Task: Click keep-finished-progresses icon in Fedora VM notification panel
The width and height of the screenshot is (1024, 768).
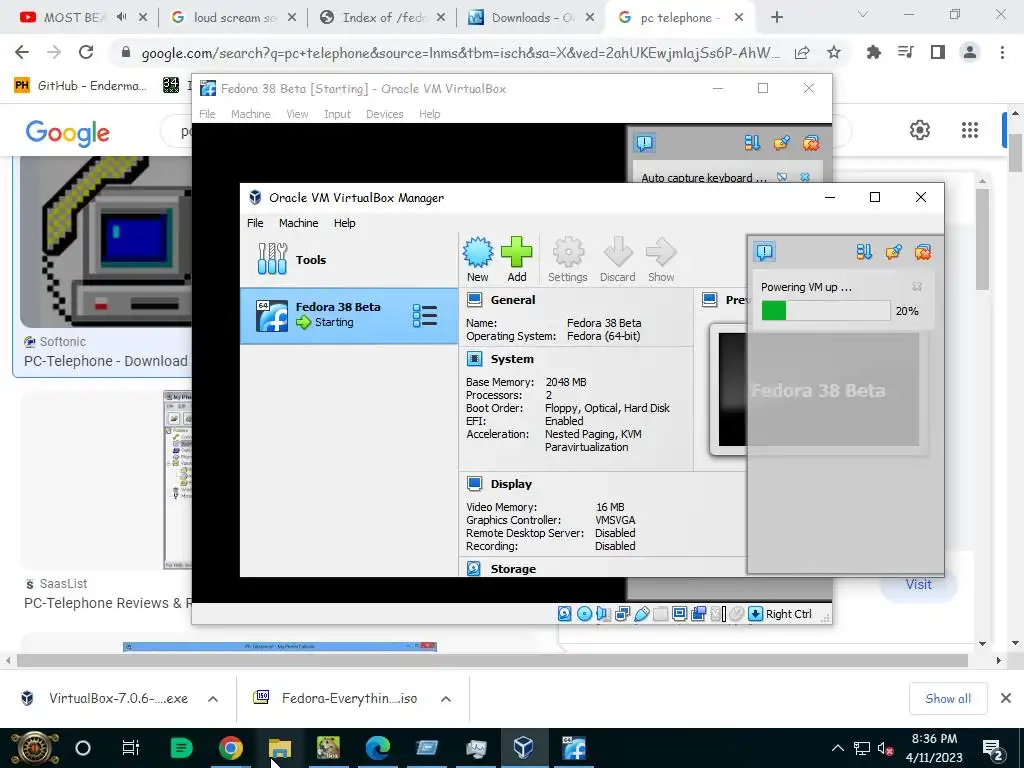Action: click(781, 143)
